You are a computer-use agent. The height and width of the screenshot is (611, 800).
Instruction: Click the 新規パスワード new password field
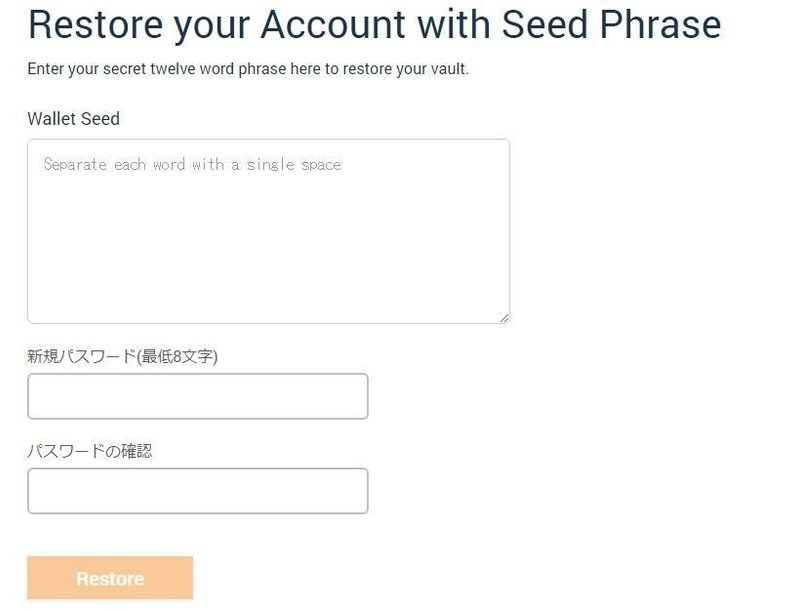click(197, 397)
